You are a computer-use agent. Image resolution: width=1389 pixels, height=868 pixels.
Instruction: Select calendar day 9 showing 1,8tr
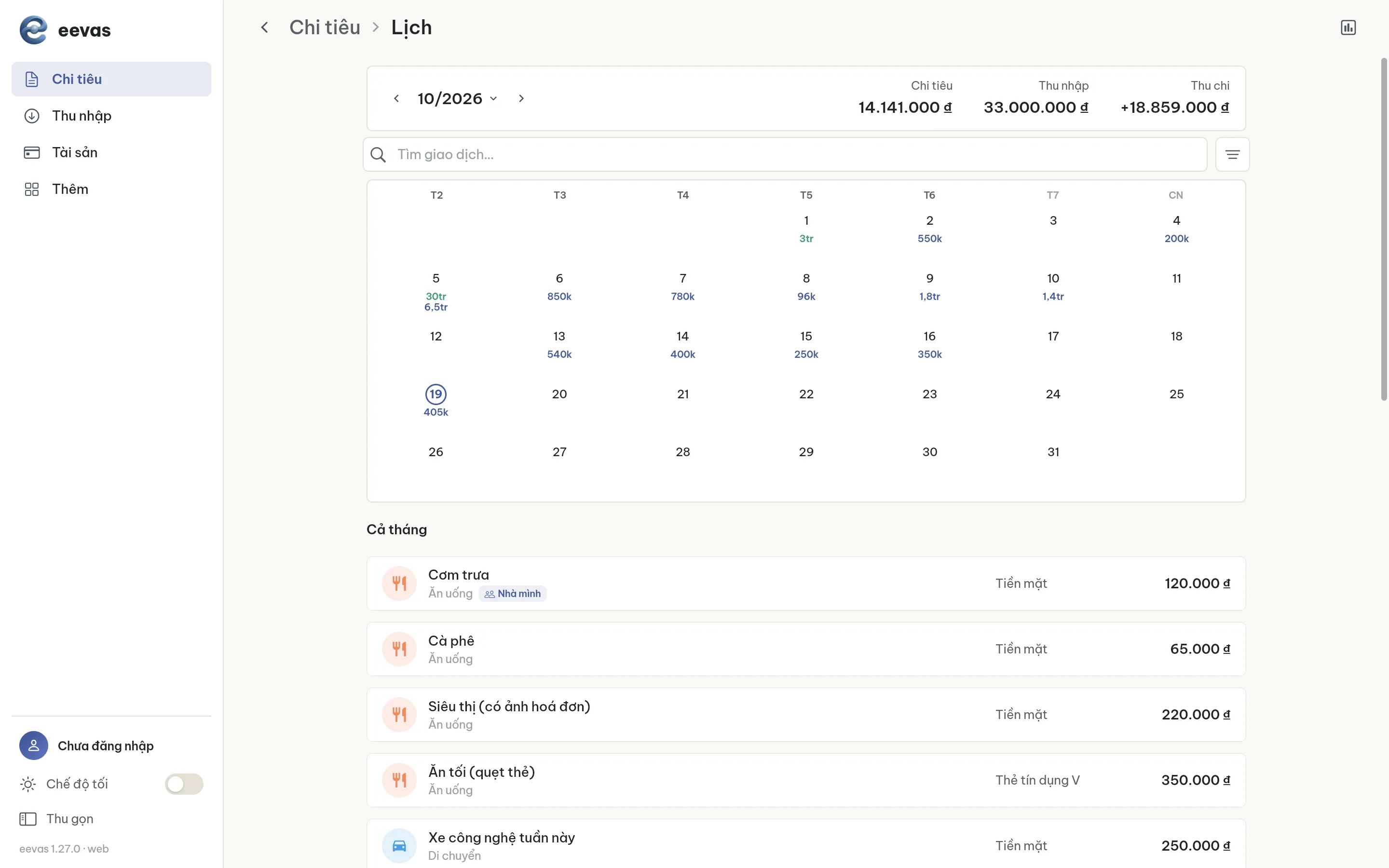[x=930, y=287]
